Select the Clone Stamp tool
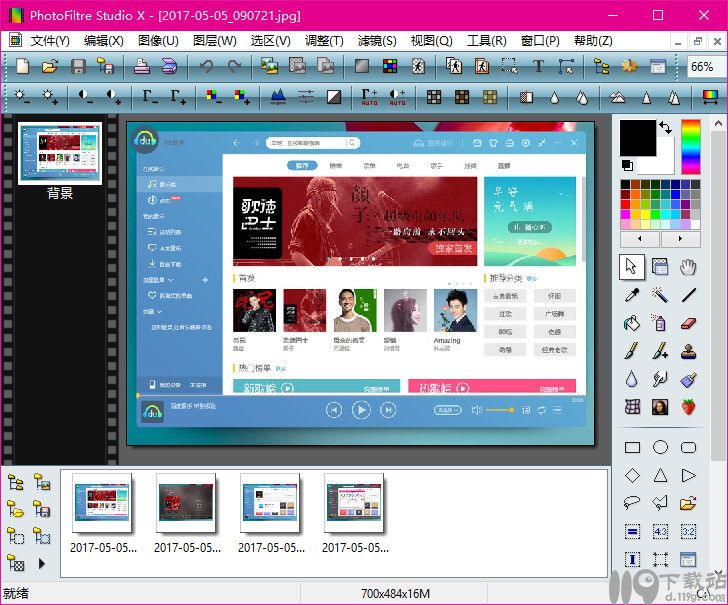 pos(689,351)
